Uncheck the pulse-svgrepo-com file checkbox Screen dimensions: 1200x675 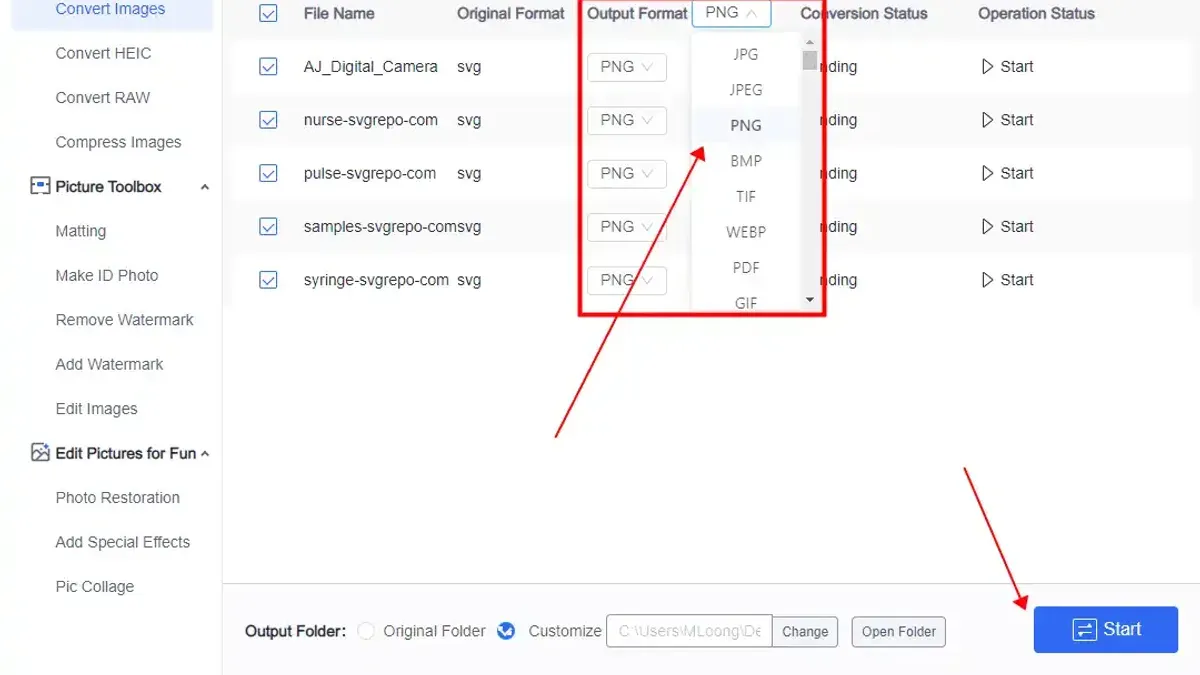point(268,173)
